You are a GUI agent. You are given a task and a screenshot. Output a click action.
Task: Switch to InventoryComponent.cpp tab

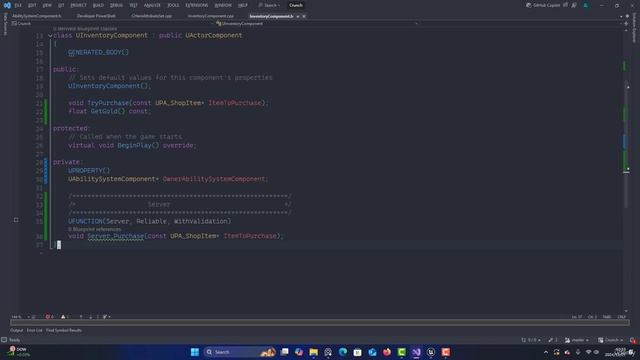point(211,16)
